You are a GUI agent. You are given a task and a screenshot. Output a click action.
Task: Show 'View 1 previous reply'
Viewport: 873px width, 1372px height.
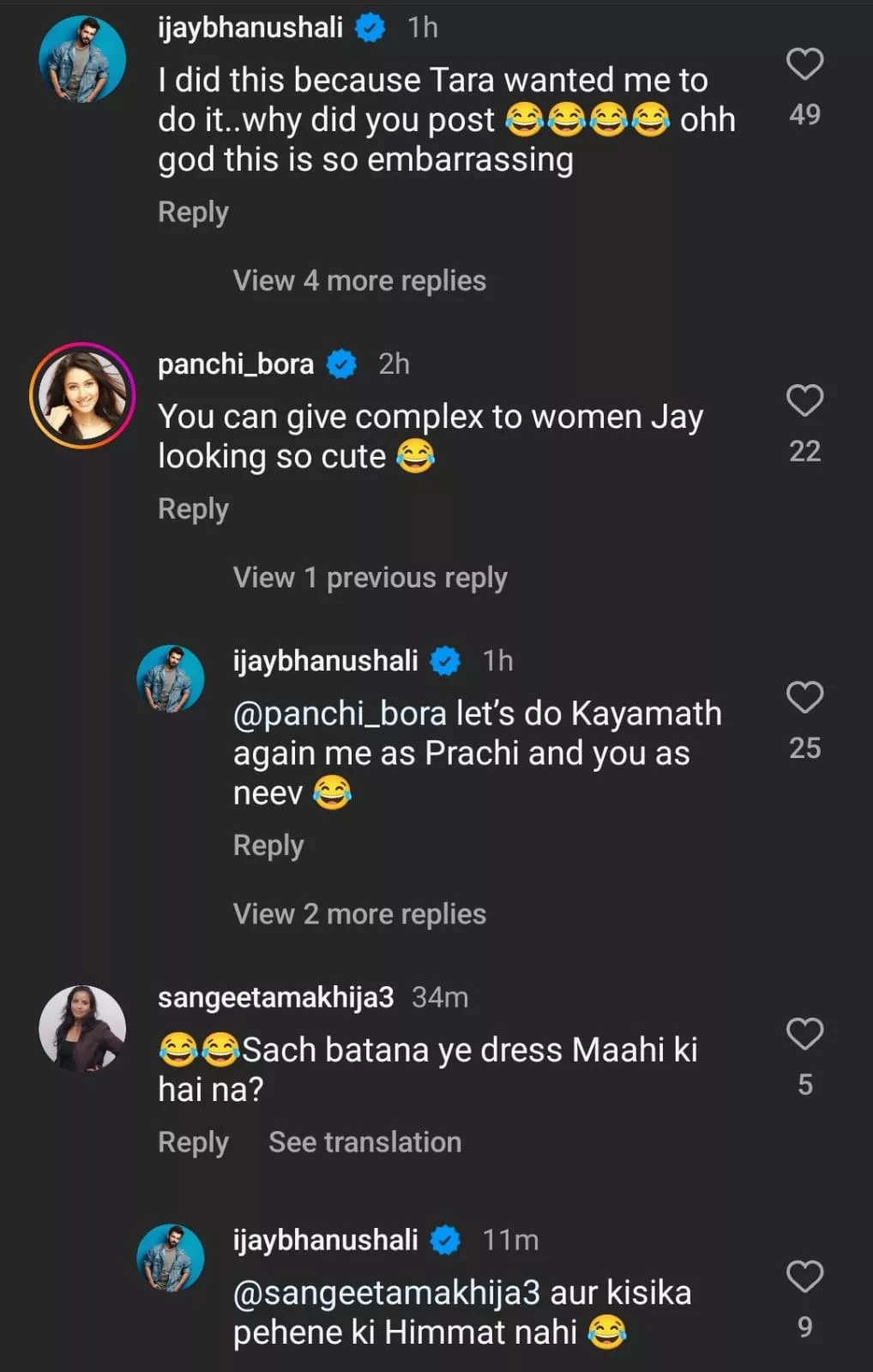click(x=370, y=578)
